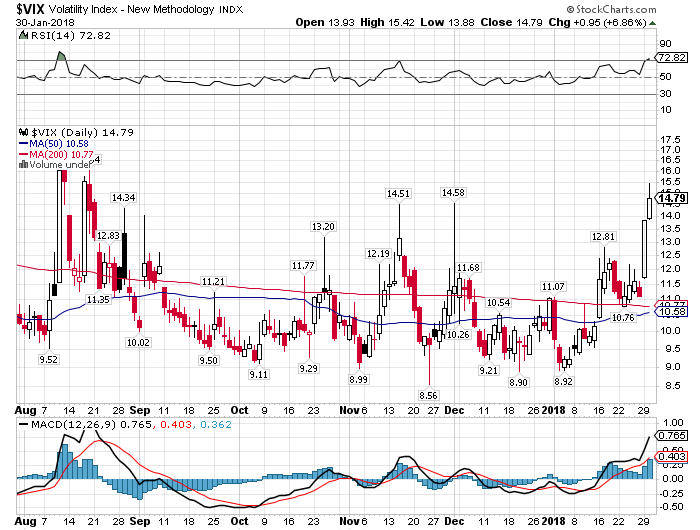Click the Close 14.79 quote value
700x530 pixels.
coord(512,22)
